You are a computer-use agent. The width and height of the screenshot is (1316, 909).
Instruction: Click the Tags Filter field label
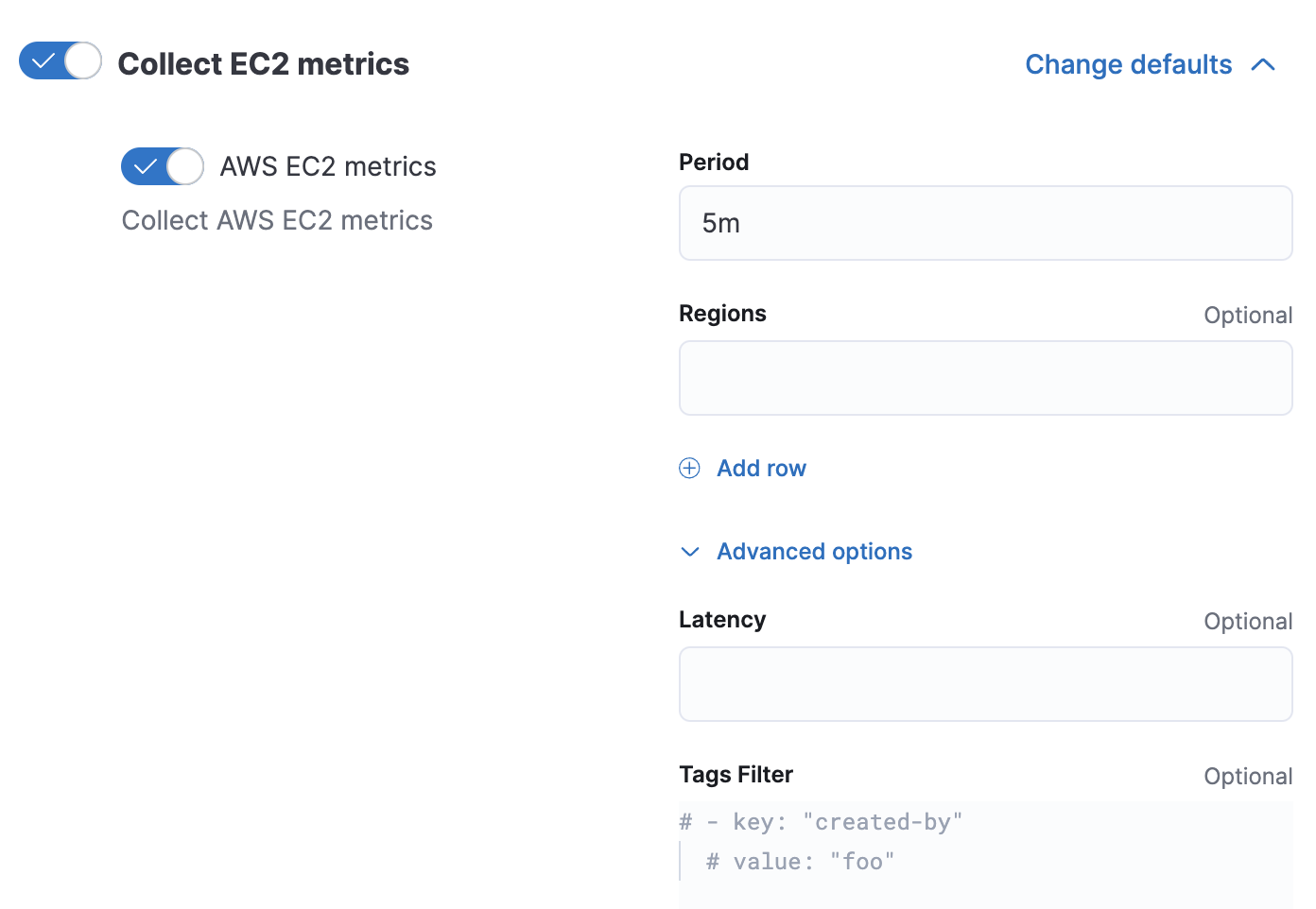(736, 775)
